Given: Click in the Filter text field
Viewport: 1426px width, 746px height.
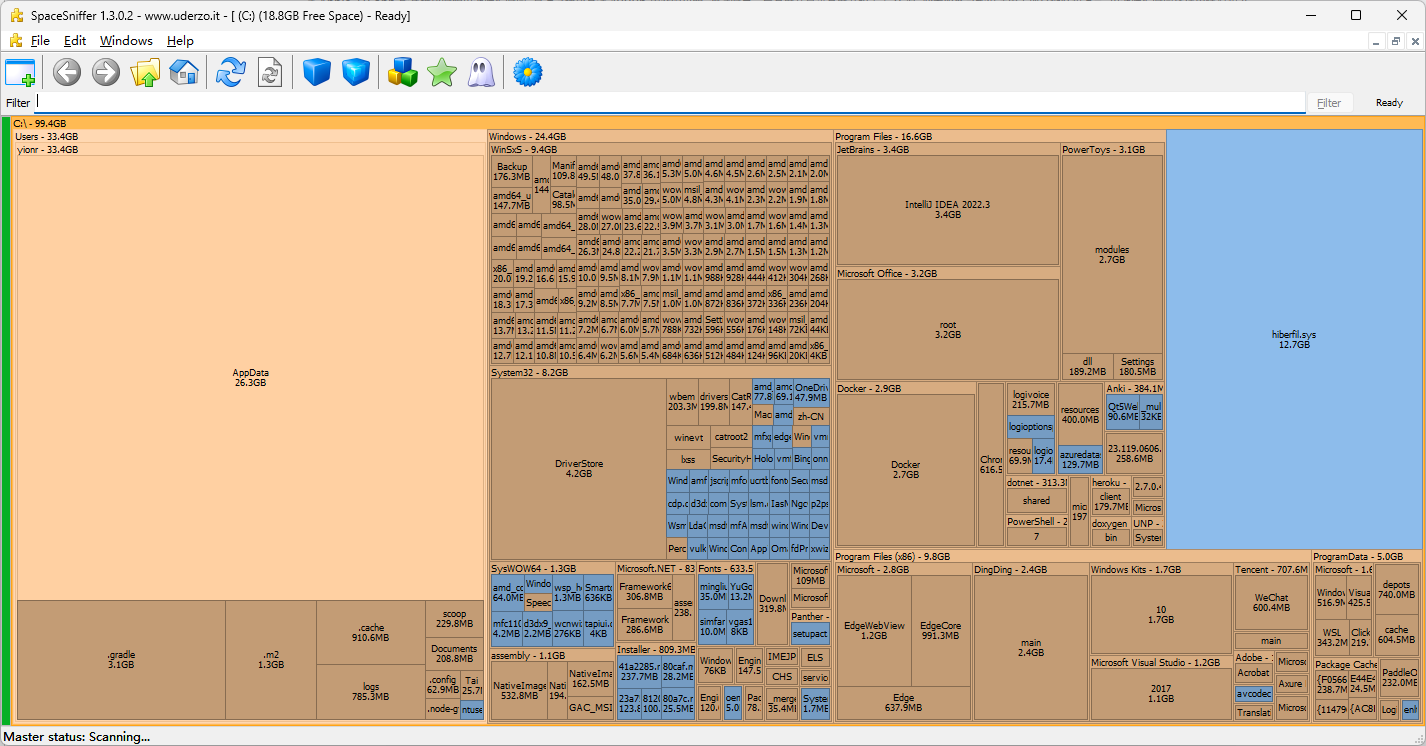Looking at the screenshot, I should [670, 102].
